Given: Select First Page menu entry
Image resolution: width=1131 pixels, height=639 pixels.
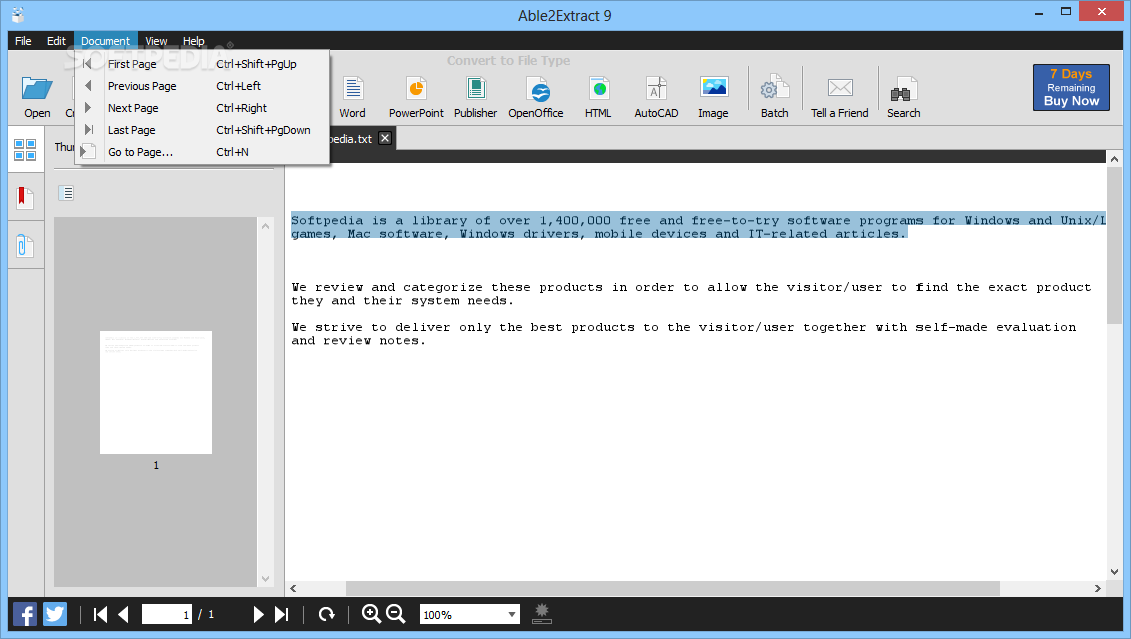Looking at the screenshot, I should [x=203, y=64].
